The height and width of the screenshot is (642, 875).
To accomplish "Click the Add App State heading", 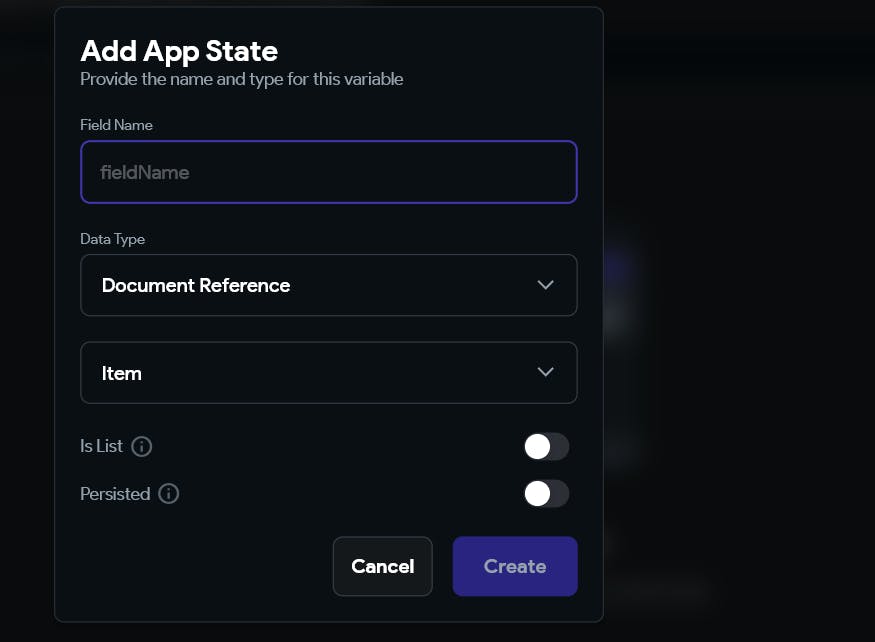I will pos(179,50).
